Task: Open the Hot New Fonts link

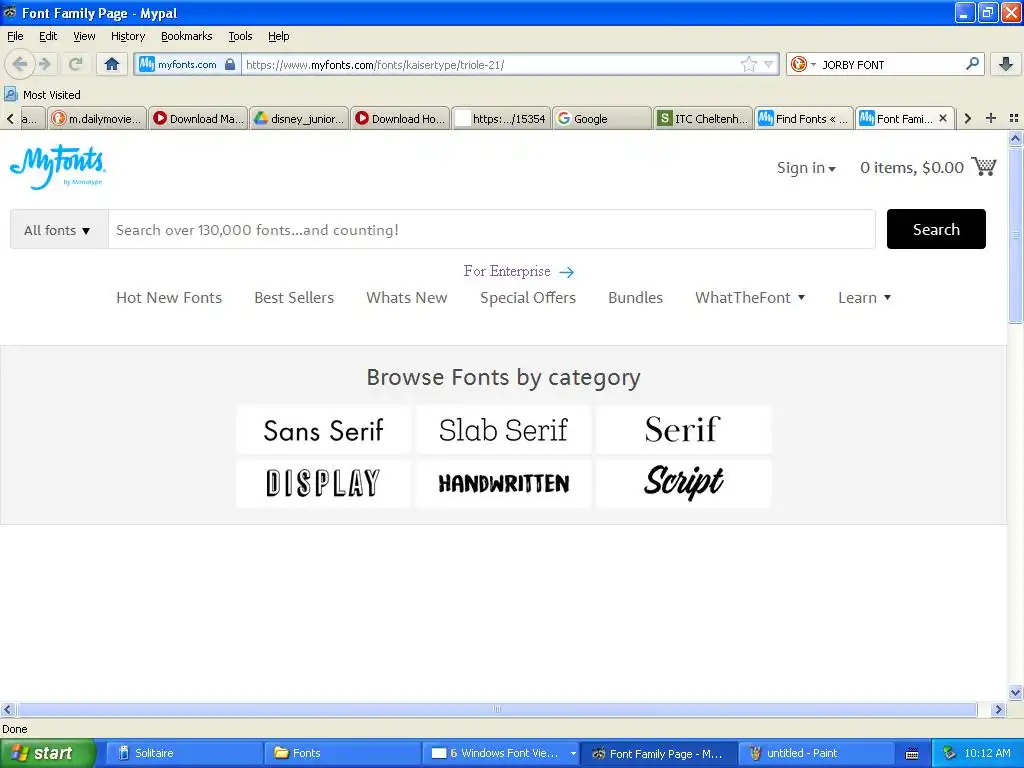Action: click(x=169, y=298)
